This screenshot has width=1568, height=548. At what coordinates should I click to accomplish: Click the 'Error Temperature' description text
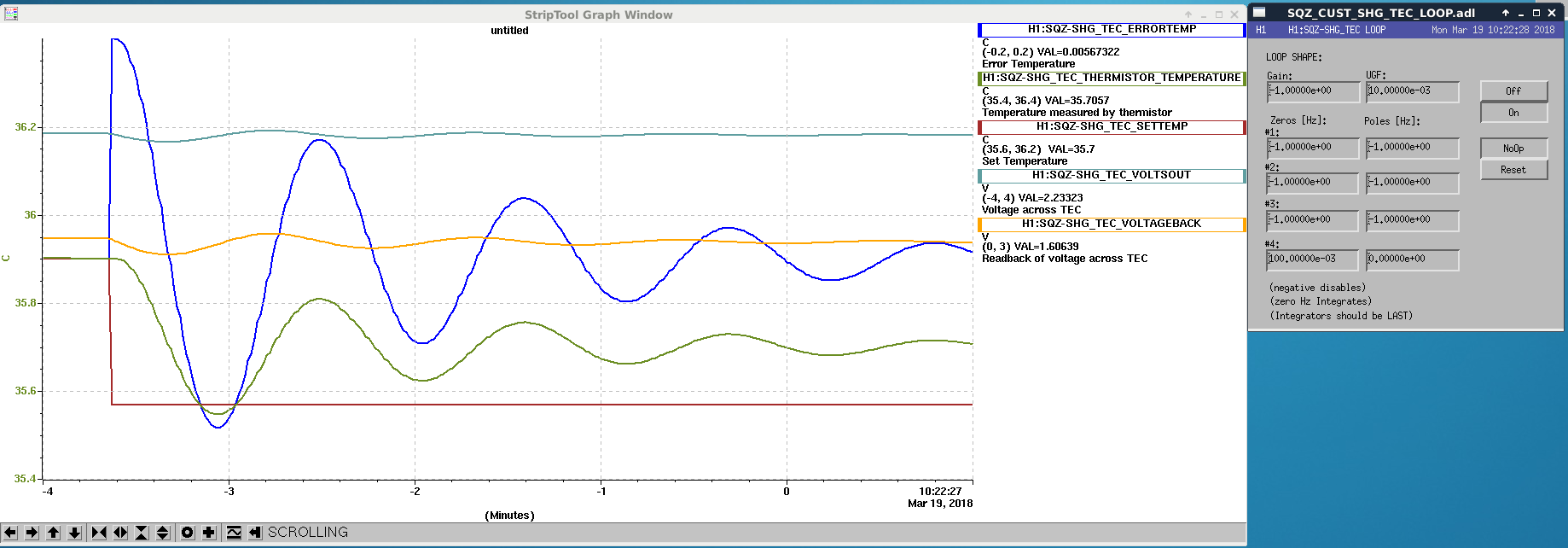pyautogui.click(x=1028, y=64)
